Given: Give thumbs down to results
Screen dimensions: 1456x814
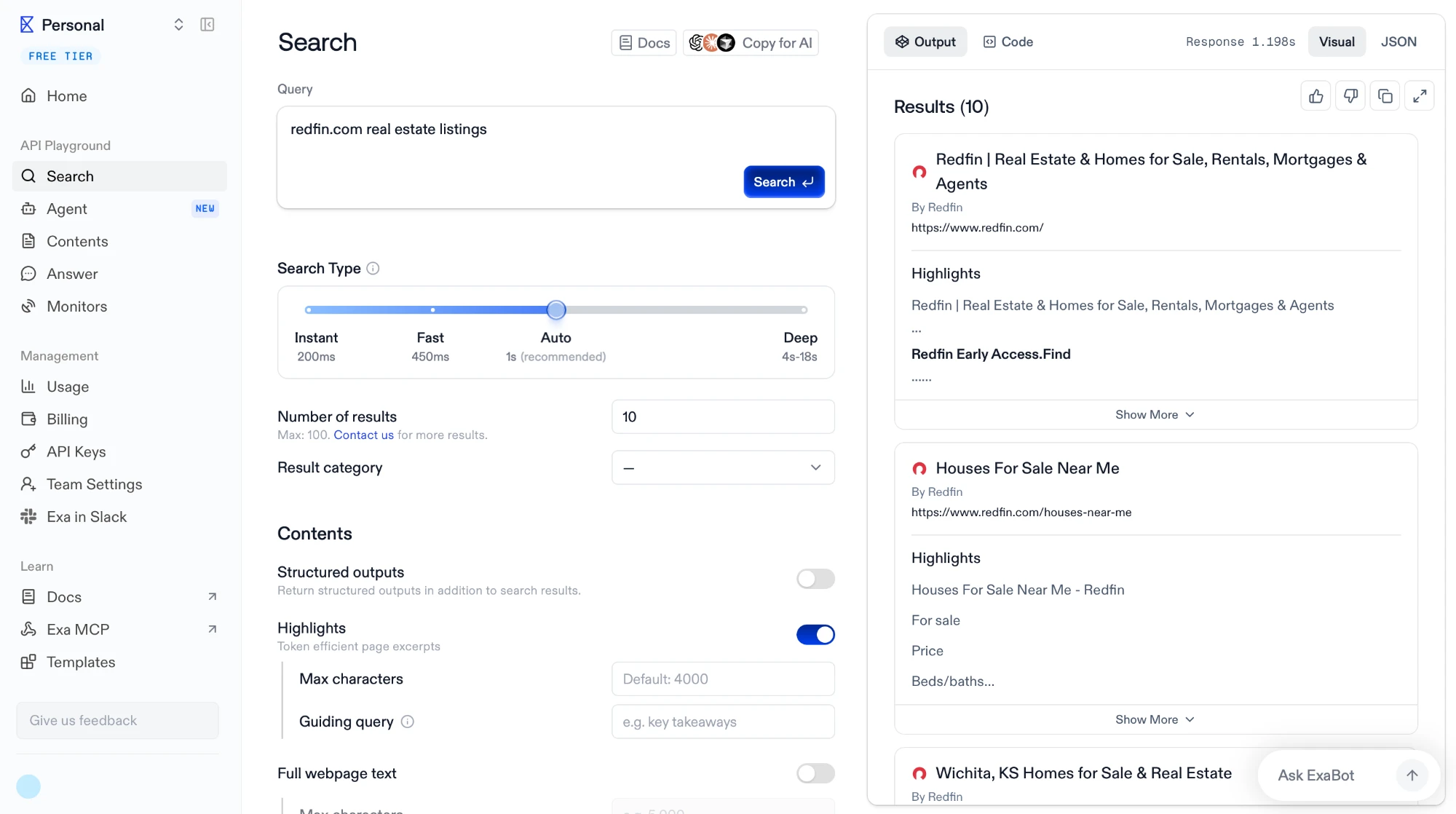Looking at the screenshot, I should coord(1350,96).
